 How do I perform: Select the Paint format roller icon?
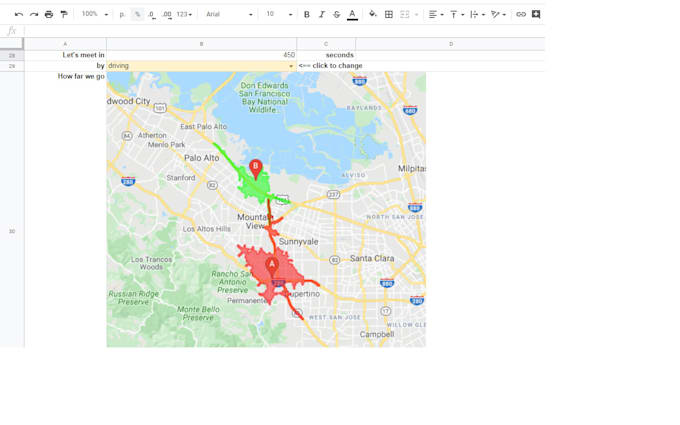pos(64,14)
